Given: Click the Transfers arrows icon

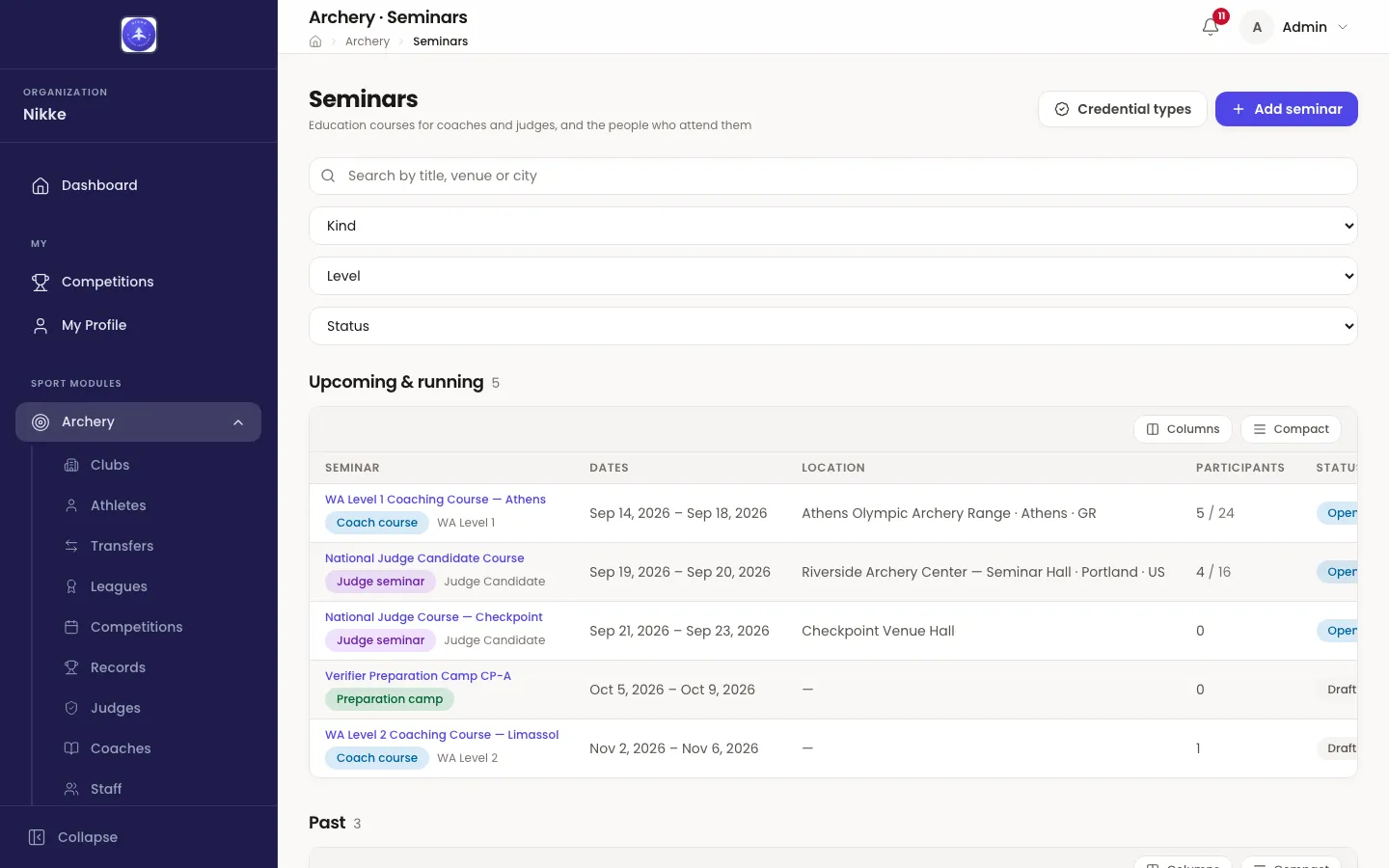Looking at the screenshot, I should click(71, 546).
